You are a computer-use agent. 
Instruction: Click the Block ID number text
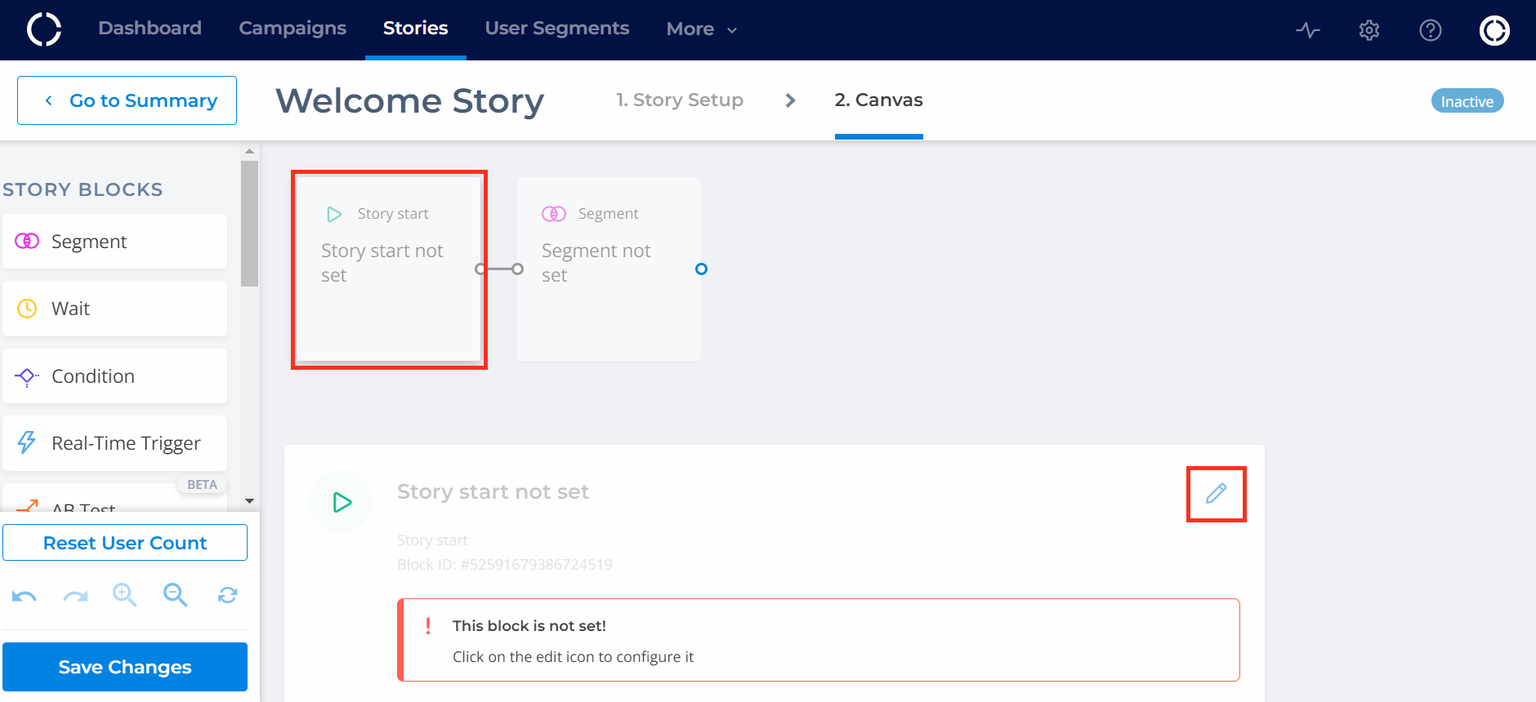click(505, 564)
